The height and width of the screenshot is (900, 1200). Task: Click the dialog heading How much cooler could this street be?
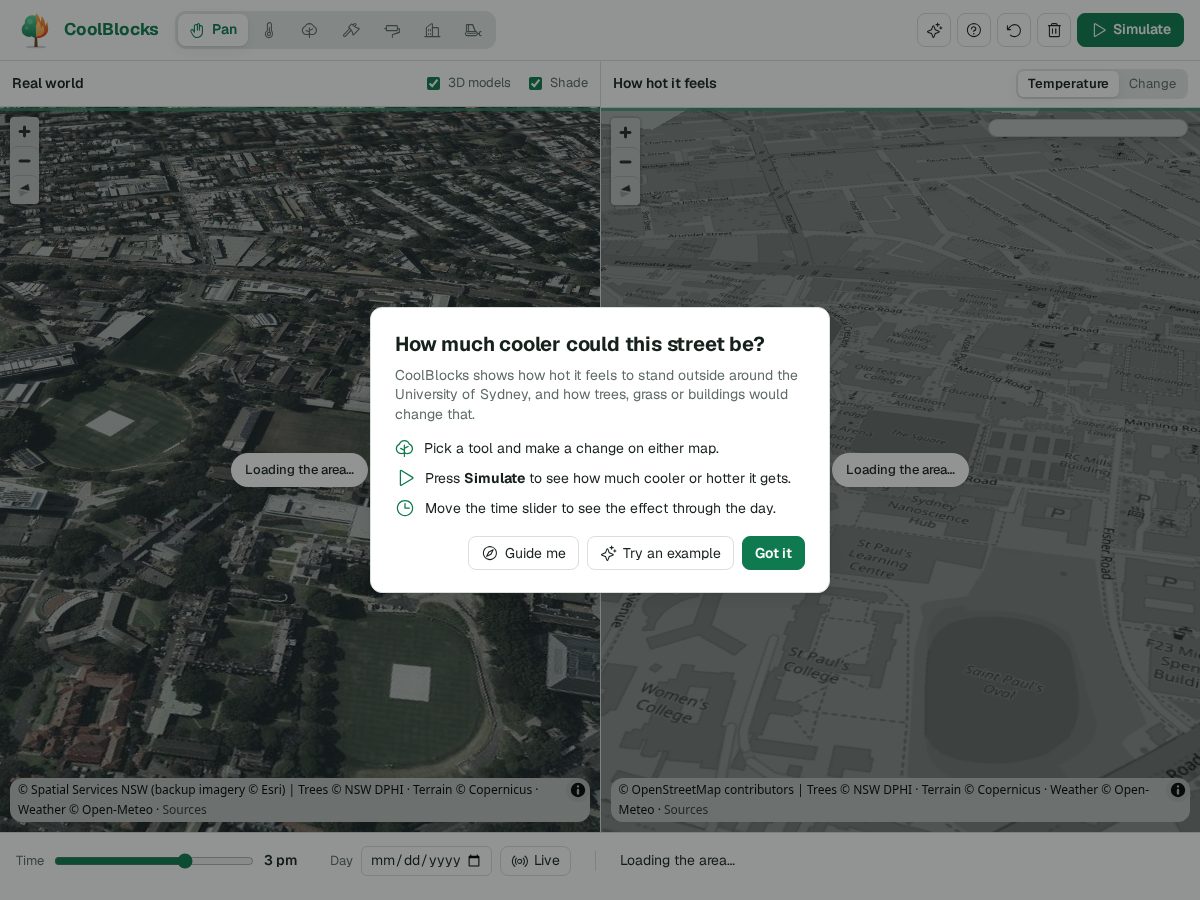click(x=580, y=344)
